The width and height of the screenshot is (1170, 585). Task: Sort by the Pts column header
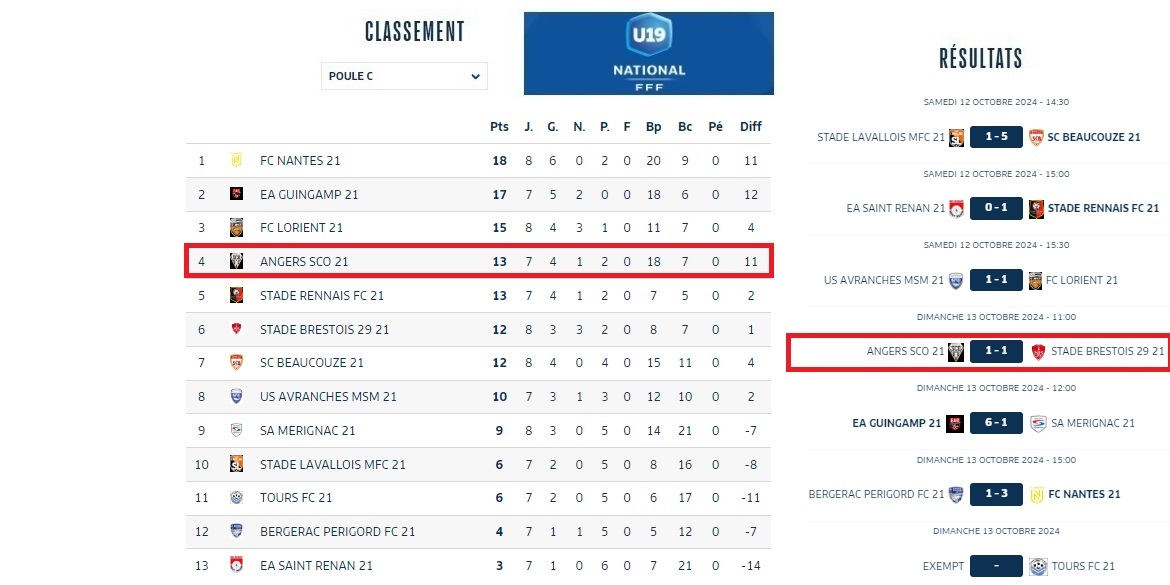(499, 127)
